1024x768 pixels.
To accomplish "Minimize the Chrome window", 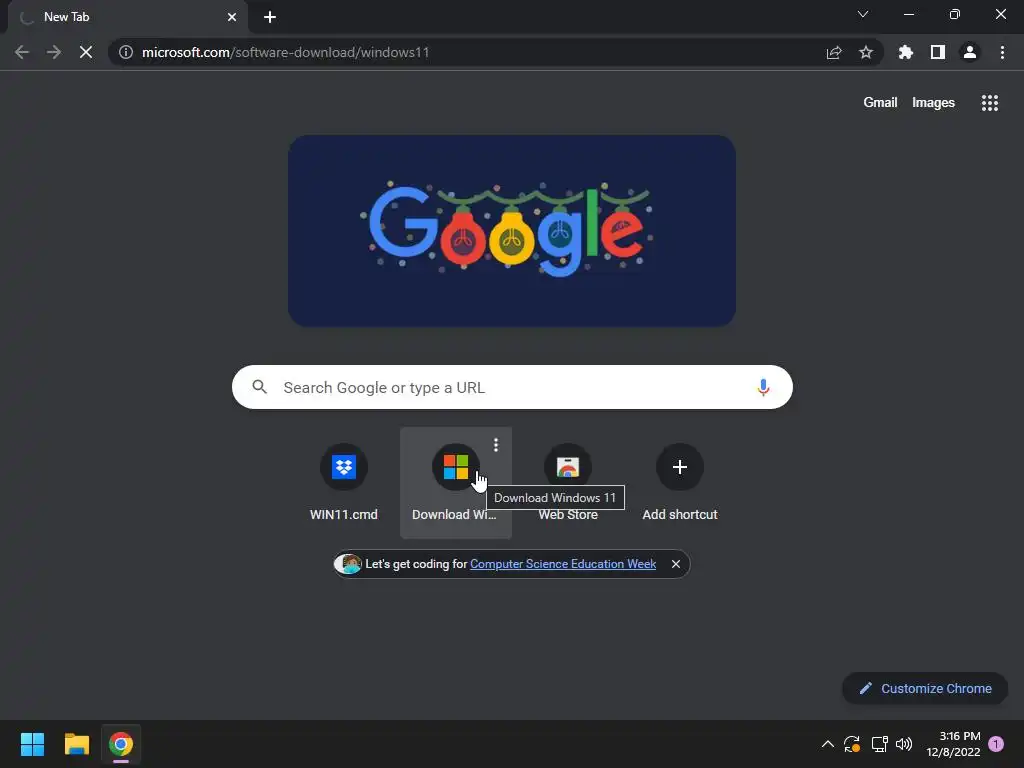I will point(909,14).
